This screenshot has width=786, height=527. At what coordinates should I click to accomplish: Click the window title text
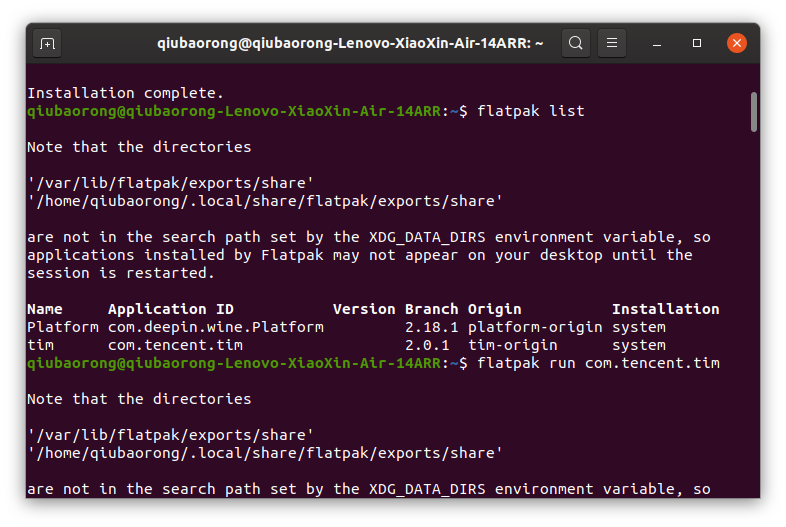(x=350, y=43)
